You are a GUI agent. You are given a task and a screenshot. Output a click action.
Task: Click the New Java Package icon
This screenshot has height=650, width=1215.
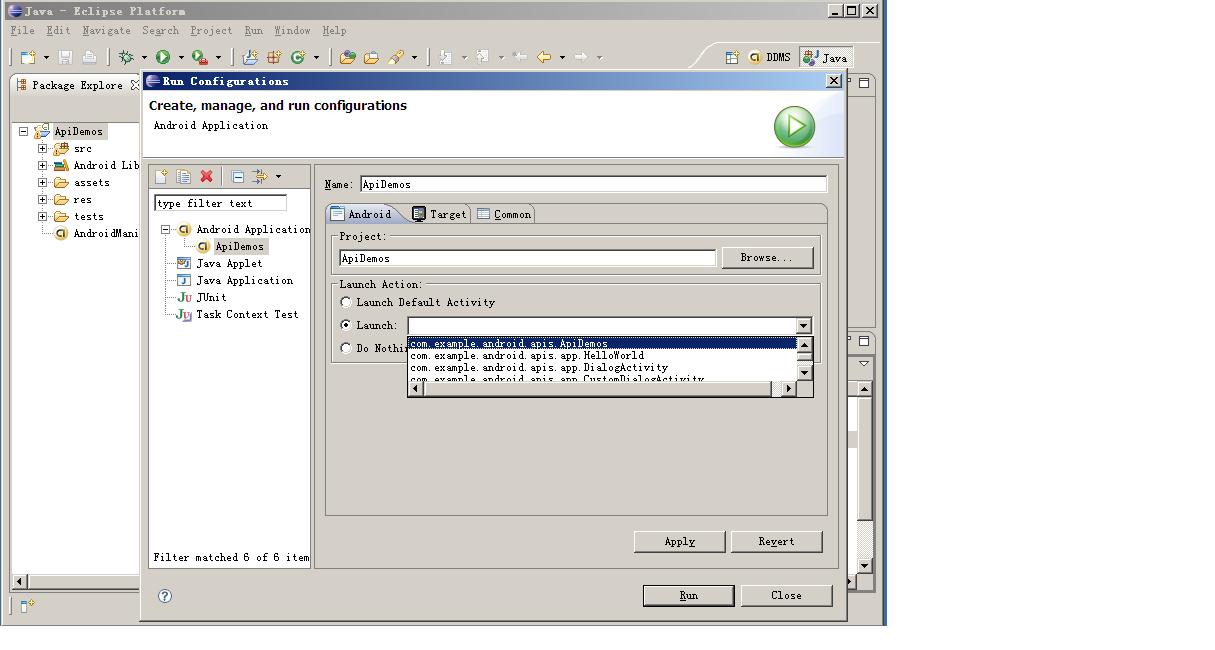[x=273, y=58]
